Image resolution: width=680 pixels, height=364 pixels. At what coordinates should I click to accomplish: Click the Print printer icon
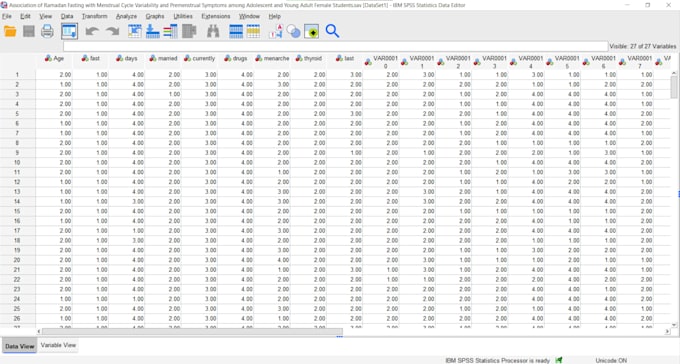pos(47,31)
